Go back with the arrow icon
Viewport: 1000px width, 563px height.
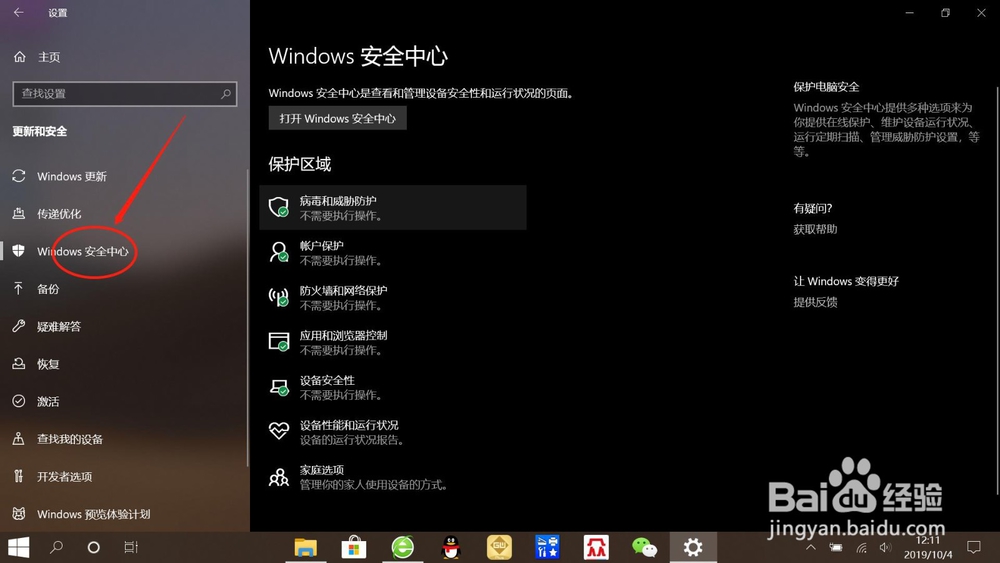(18, 12)
